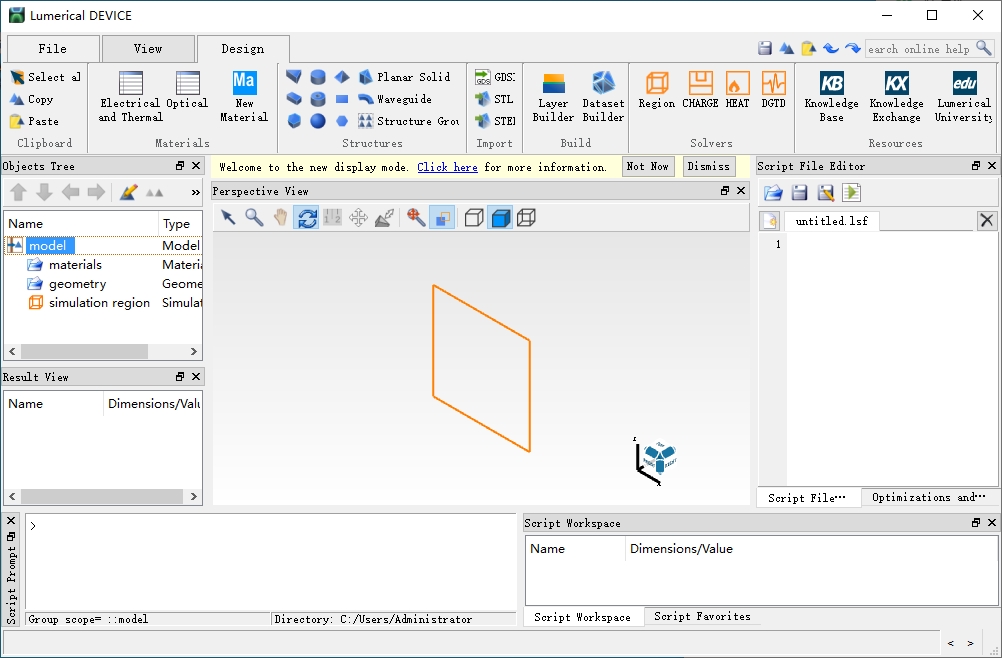This screenshot has width=1002, height=658.
Task: Add a DGTD solver
Action: [773, 89]
